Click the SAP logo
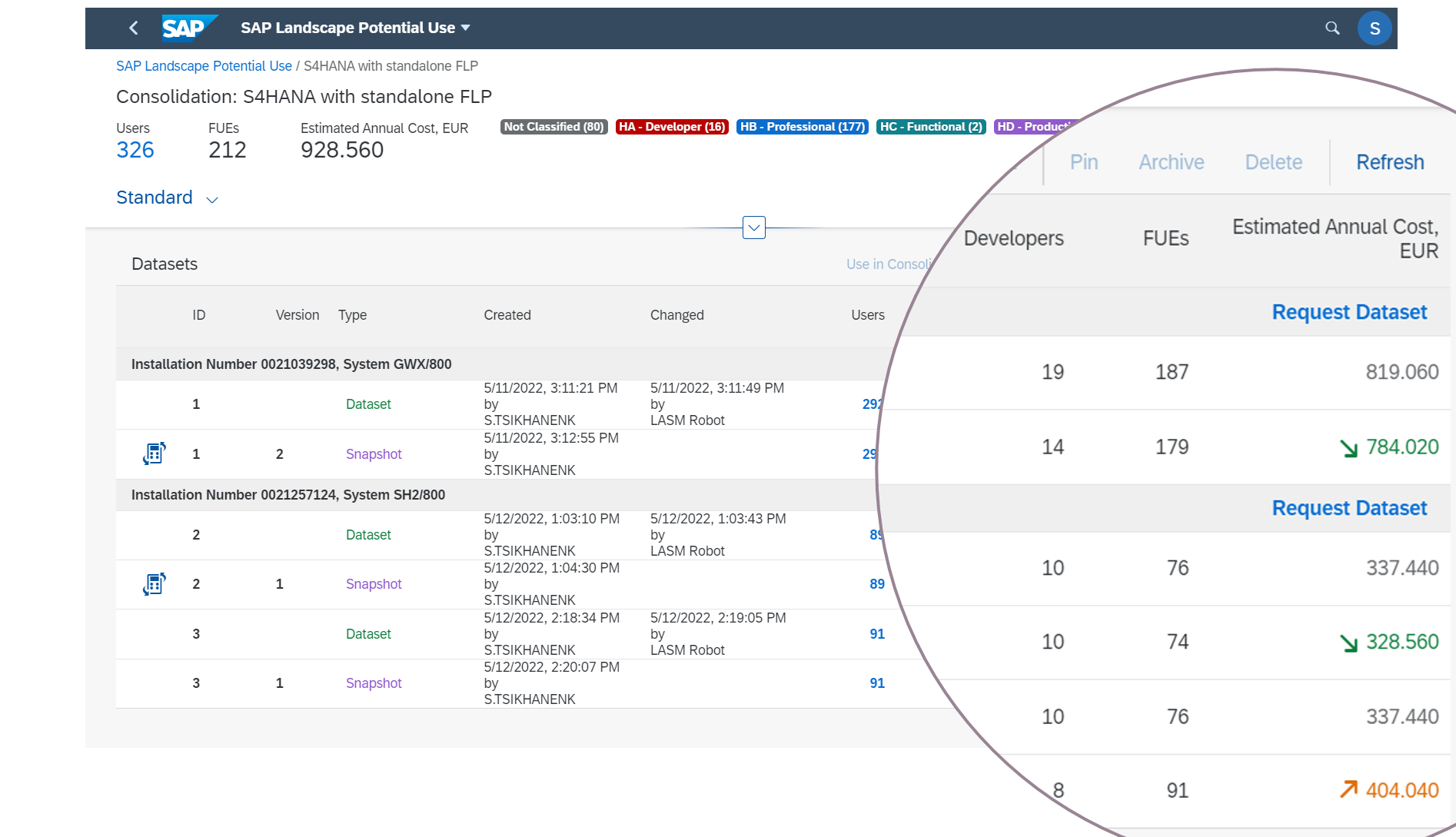The image size is (1456, 837). coord(189,28)
